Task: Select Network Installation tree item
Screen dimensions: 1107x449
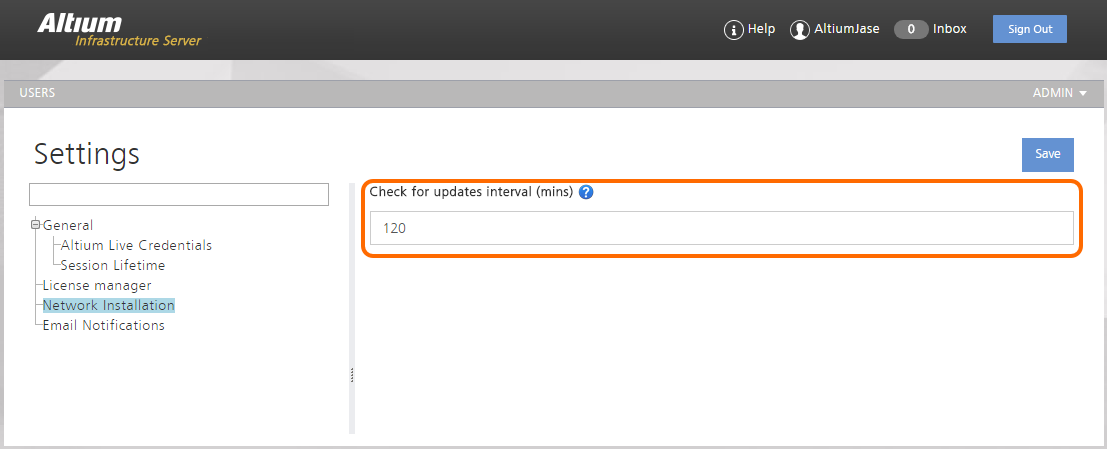Action: tap(108, 305)
